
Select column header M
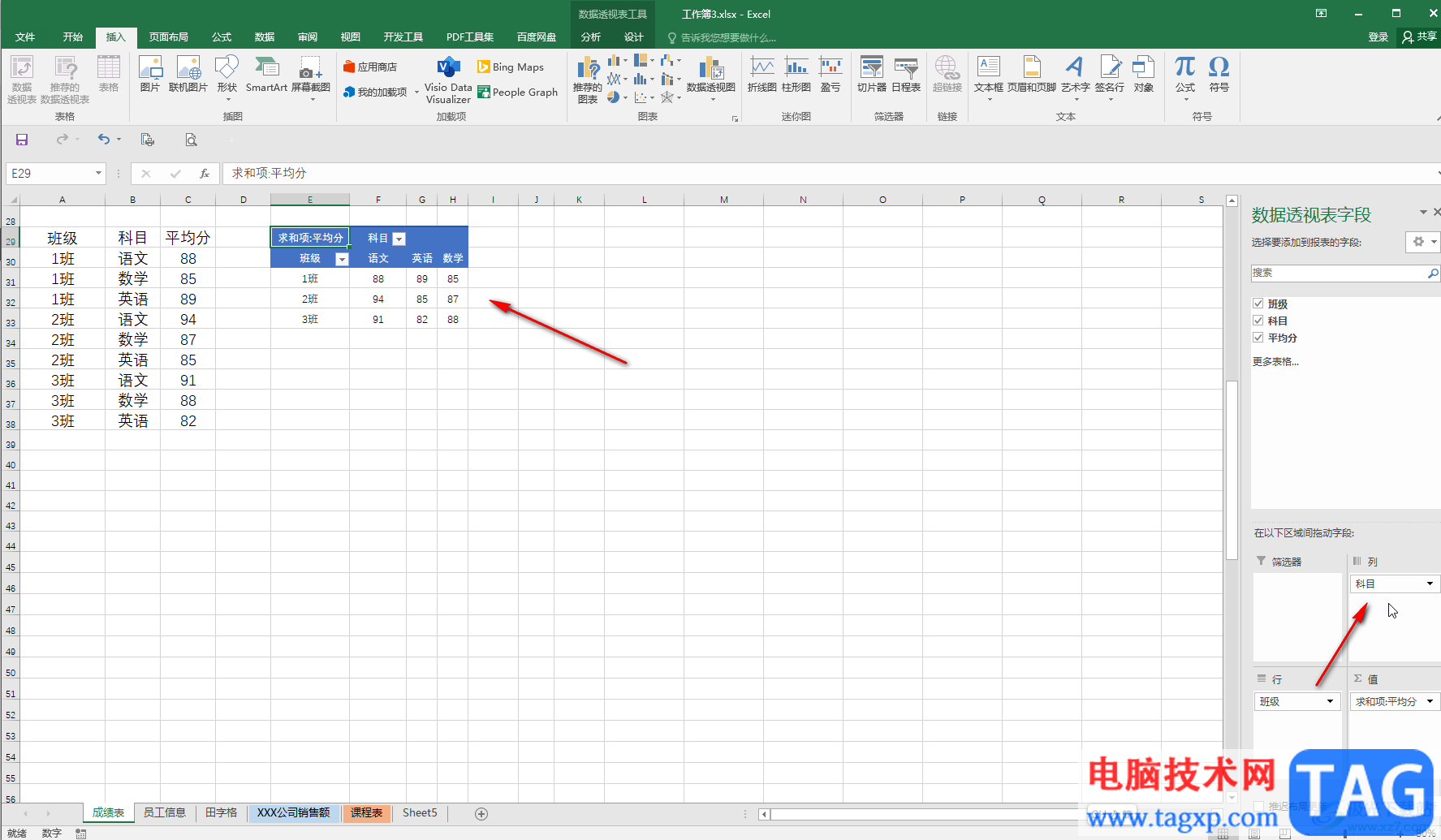pos(723,200)
